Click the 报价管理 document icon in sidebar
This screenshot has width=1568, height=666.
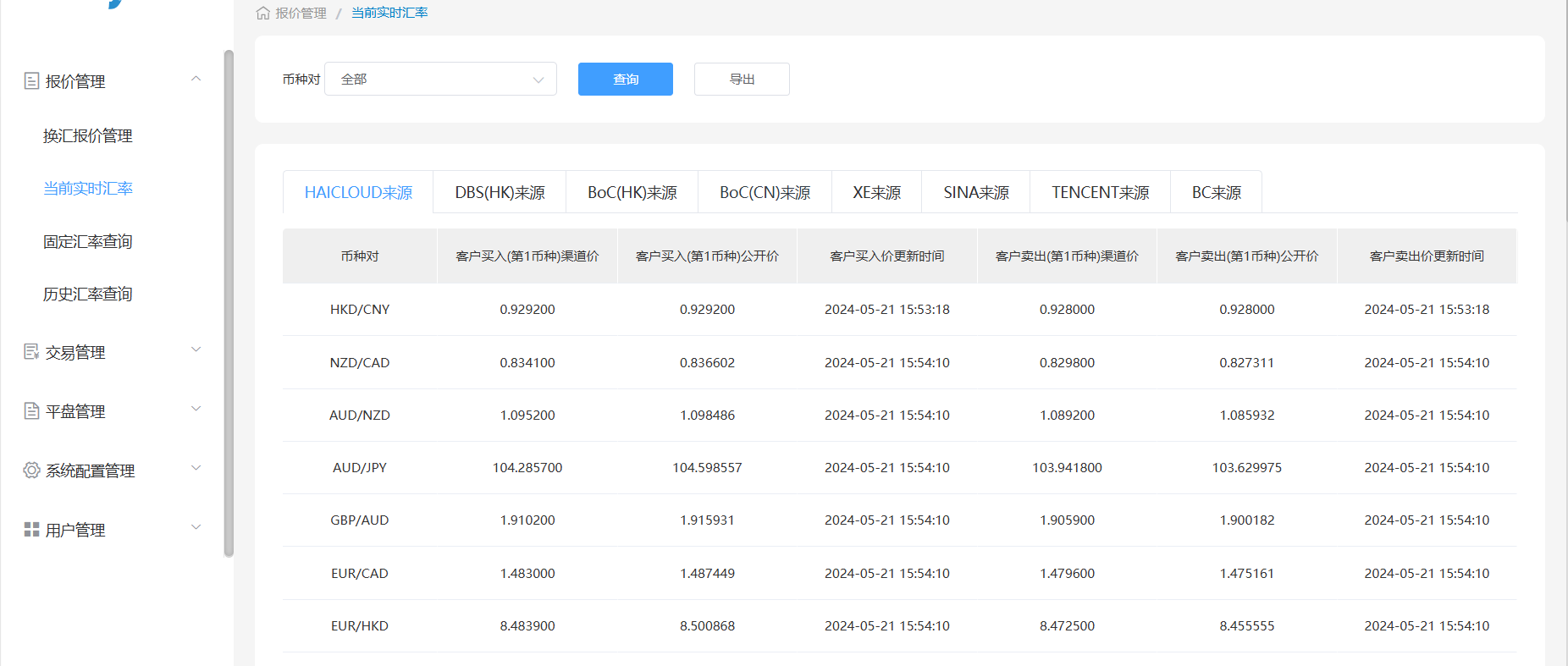coord(32,81)
